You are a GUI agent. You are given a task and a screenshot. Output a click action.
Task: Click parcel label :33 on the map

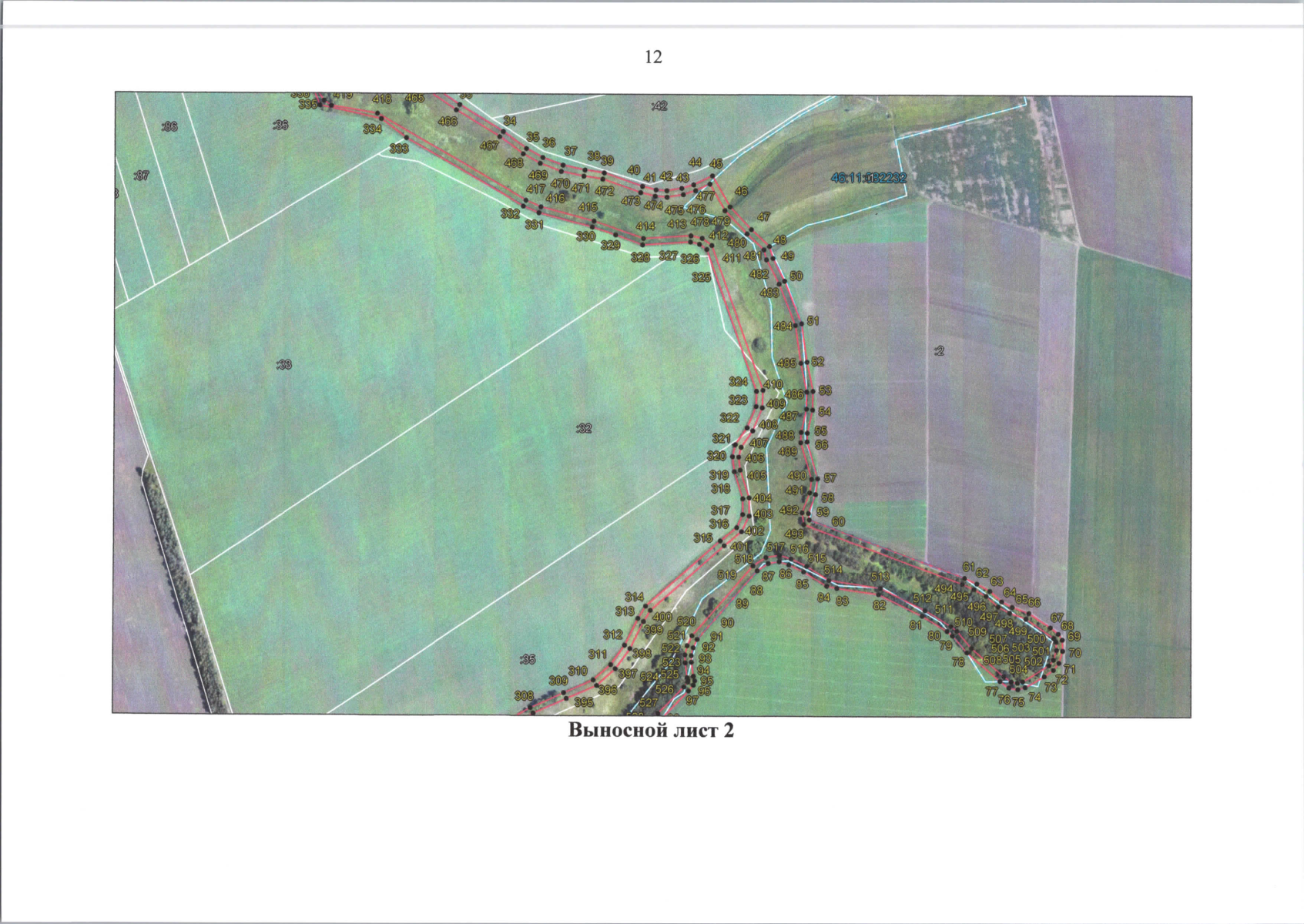[283, 364]
